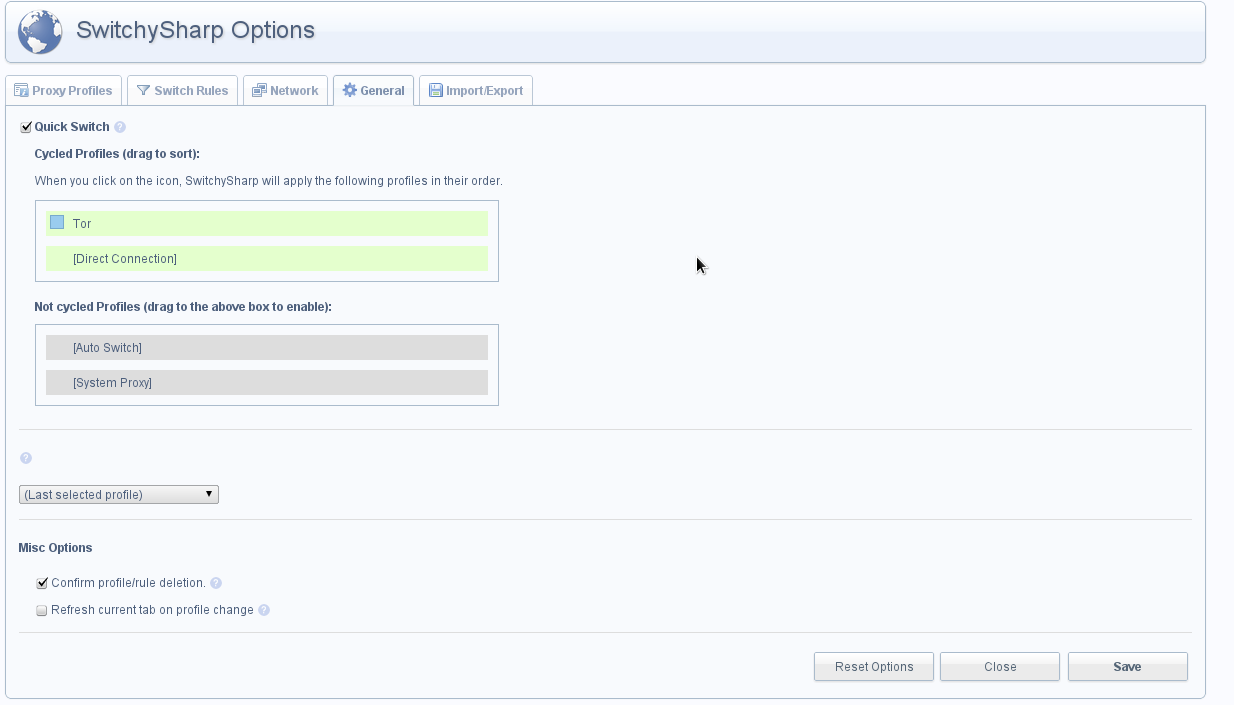Image resolution: width=1234 pixels, height=705 pixels.
Task: Switch to the Switch Rules tab
Action: point(183,90)
